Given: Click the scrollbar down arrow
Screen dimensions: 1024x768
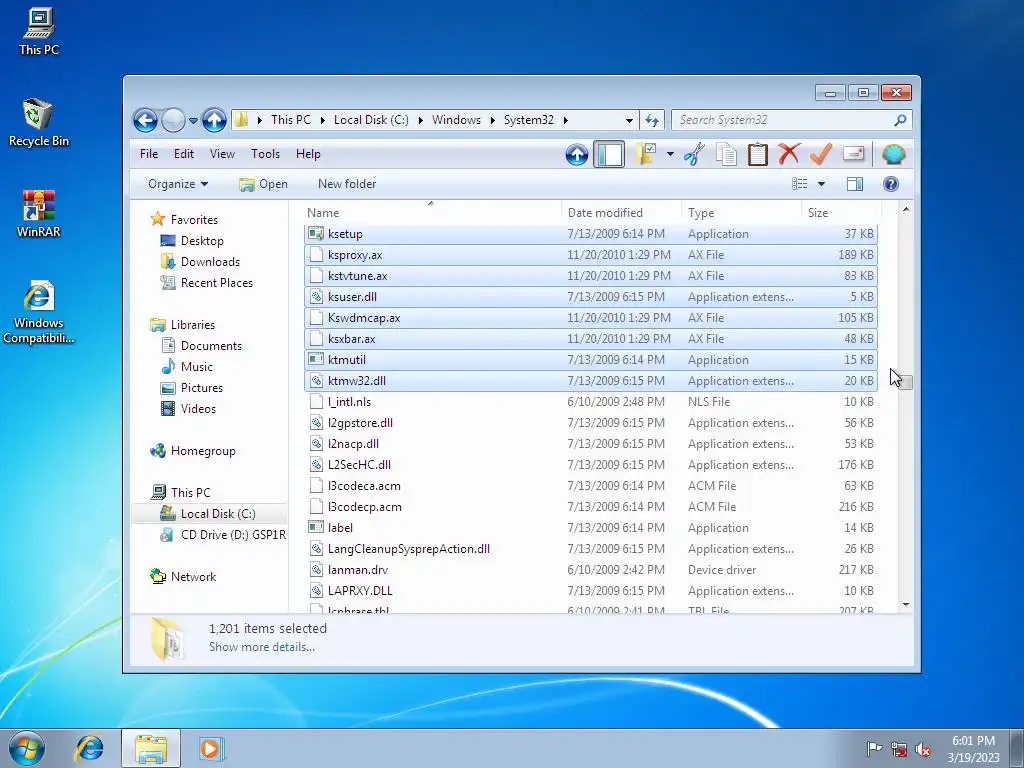Looking at the screenshot, I should tap(906, 605).
